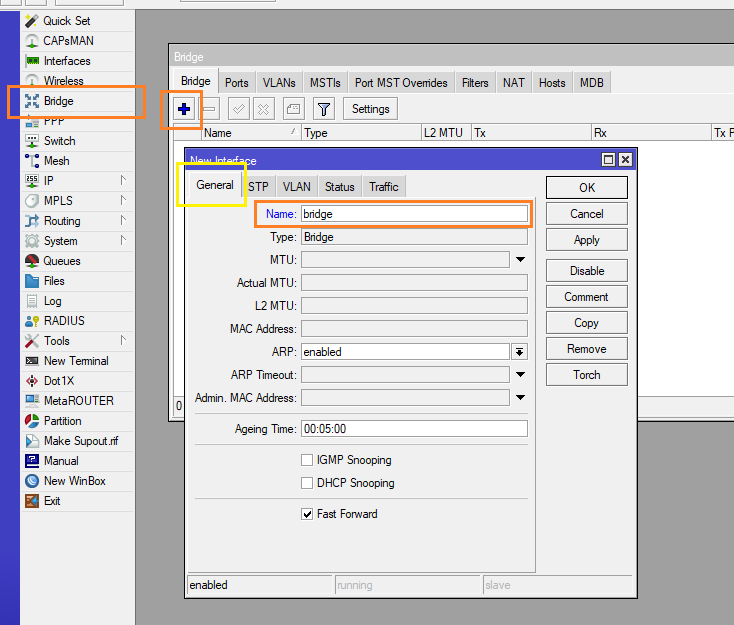734x625 pixels.
Task: Click the filter funnel icon in toolbar
Action: coord(323,109)
